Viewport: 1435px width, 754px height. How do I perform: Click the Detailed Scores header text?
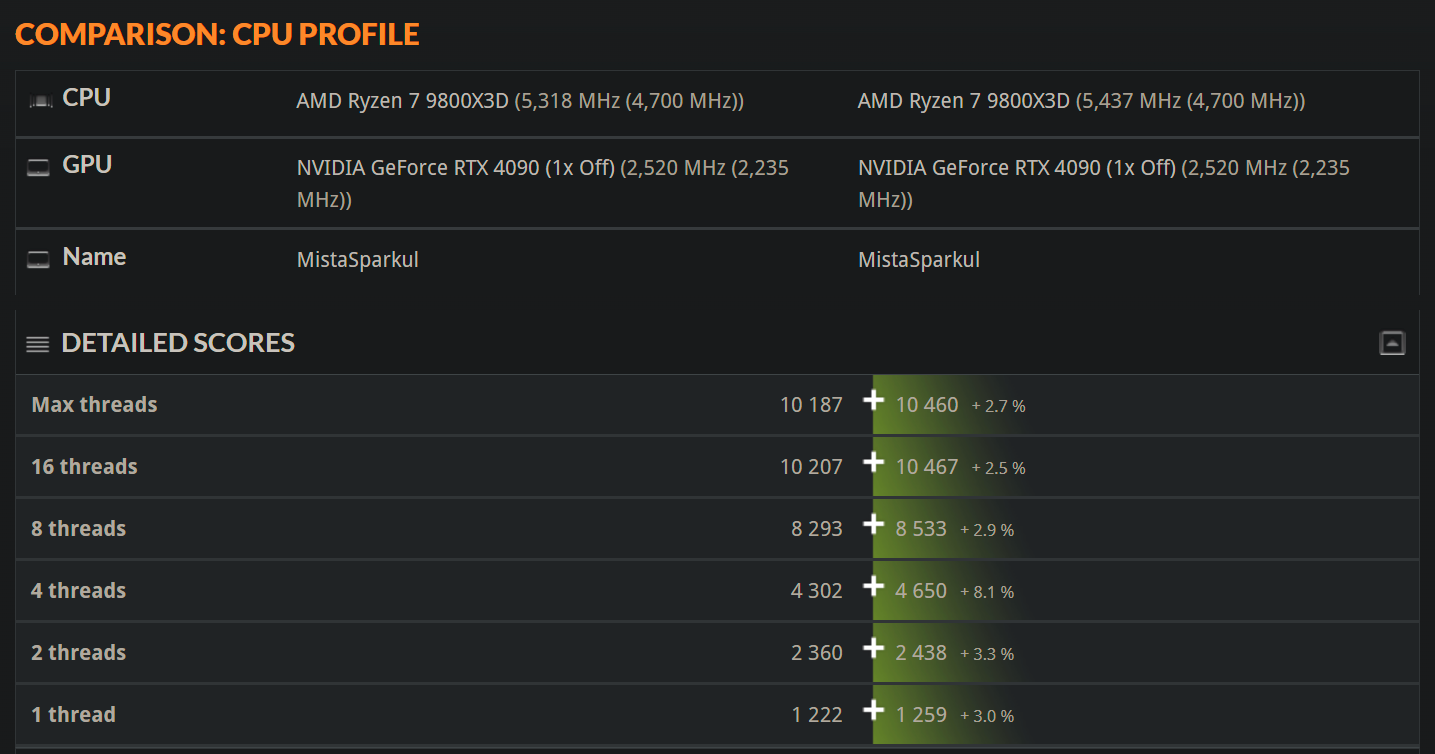178,343
